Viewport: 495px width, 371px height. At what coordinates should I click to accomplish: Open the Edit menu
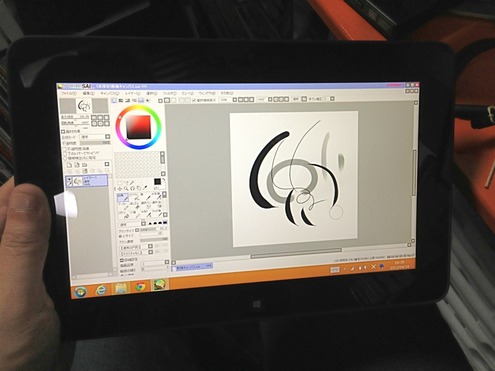pyautogui.click(x=88, y=93)
